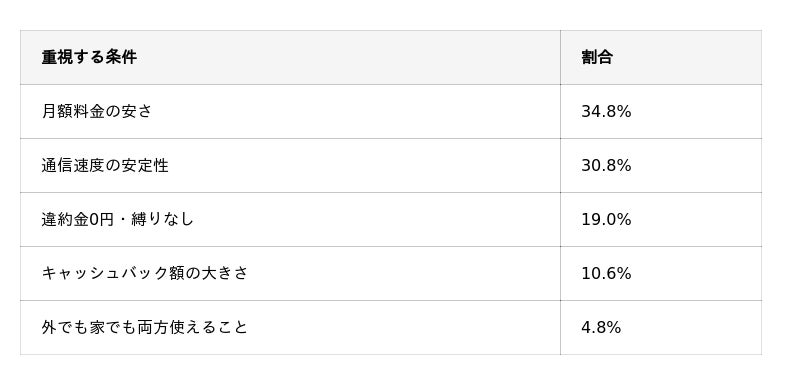Click the 月額 text in first row
Viewport: 800px width, 385px height.
(x=57, y=112)
